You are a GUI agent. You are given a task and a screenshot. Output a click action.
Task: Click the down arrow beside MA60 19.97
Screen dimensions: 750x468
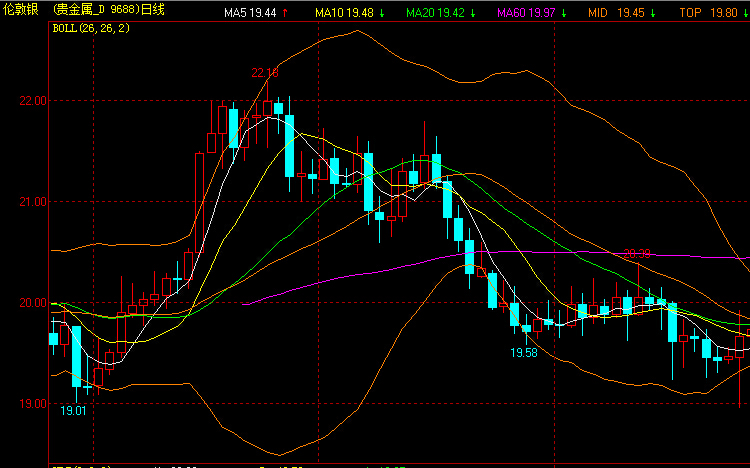564,13
